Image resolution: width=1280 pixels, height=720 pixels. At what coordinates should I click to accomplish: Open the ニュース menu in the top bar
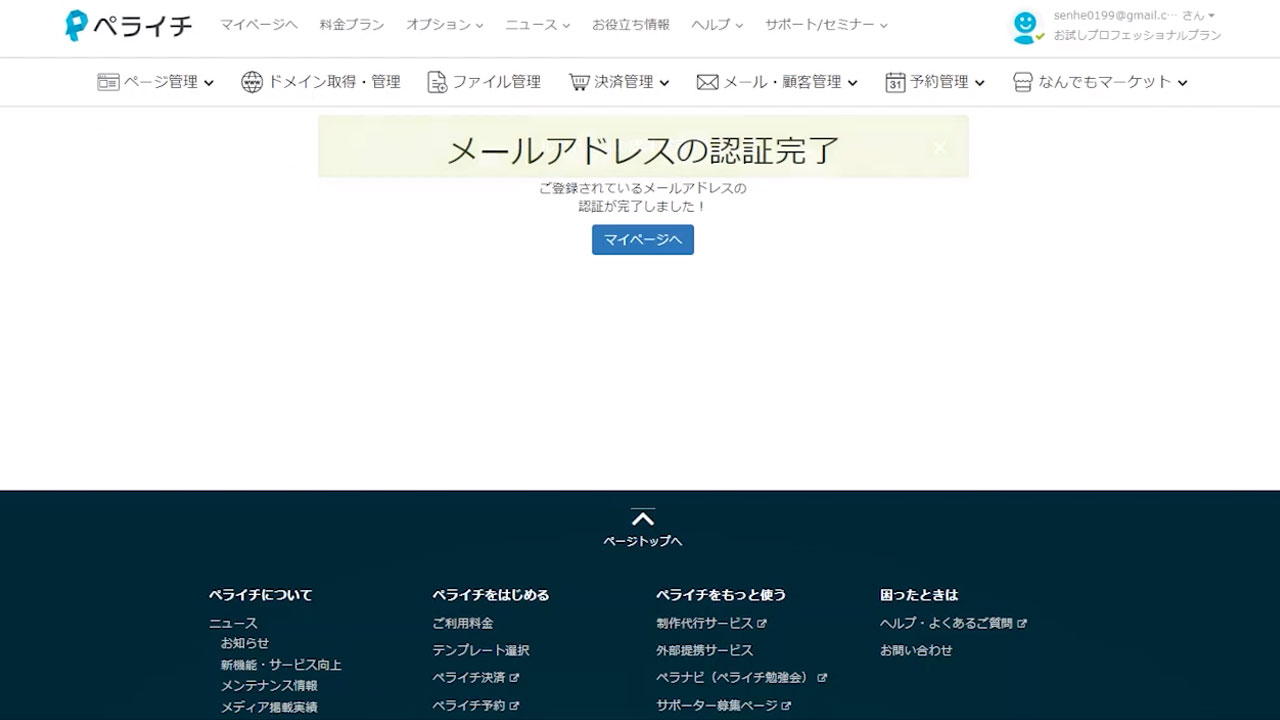(x=530, y=25)
